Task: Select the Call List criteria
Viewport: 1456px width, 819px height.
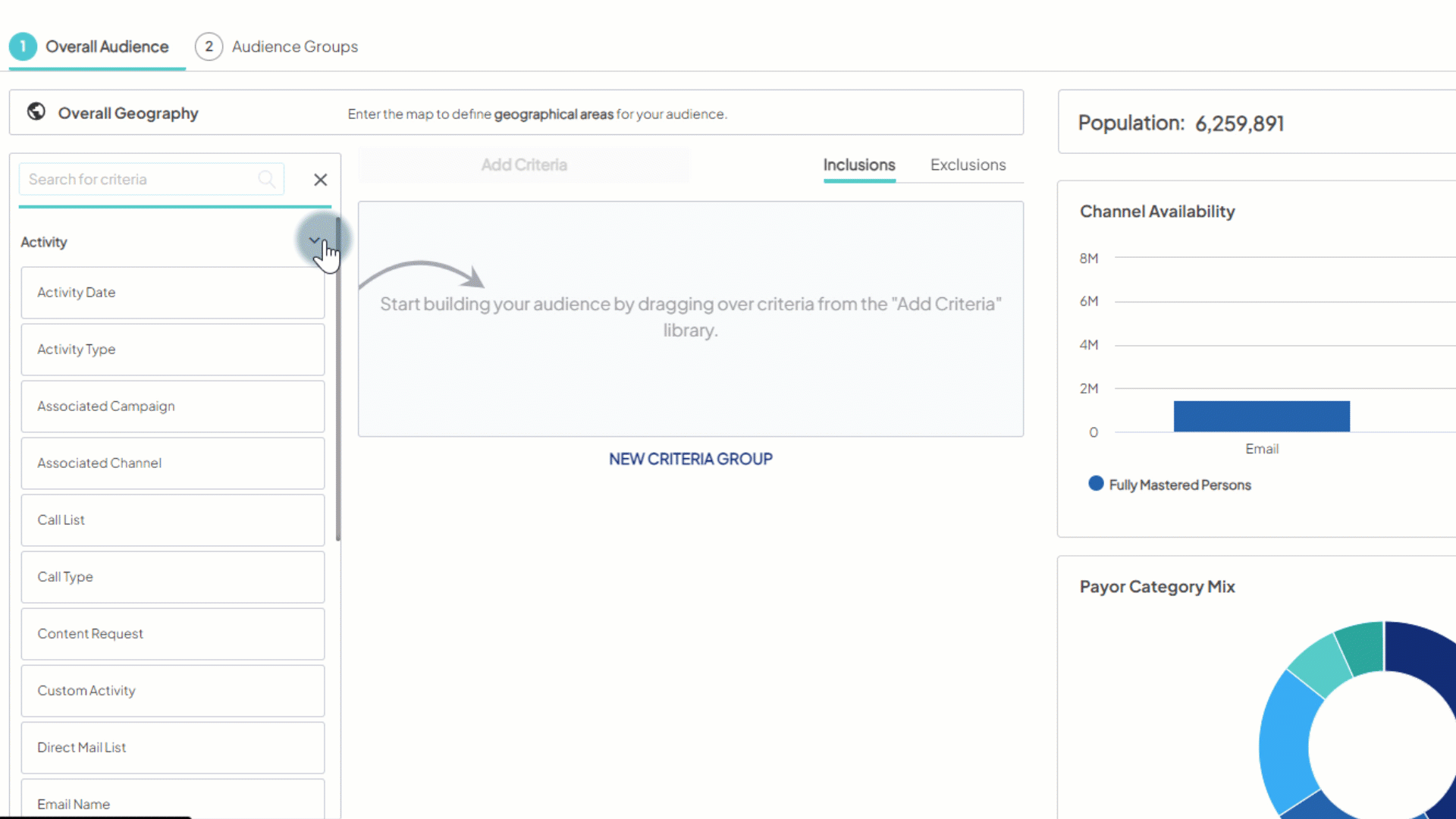Action: (172, 519)
